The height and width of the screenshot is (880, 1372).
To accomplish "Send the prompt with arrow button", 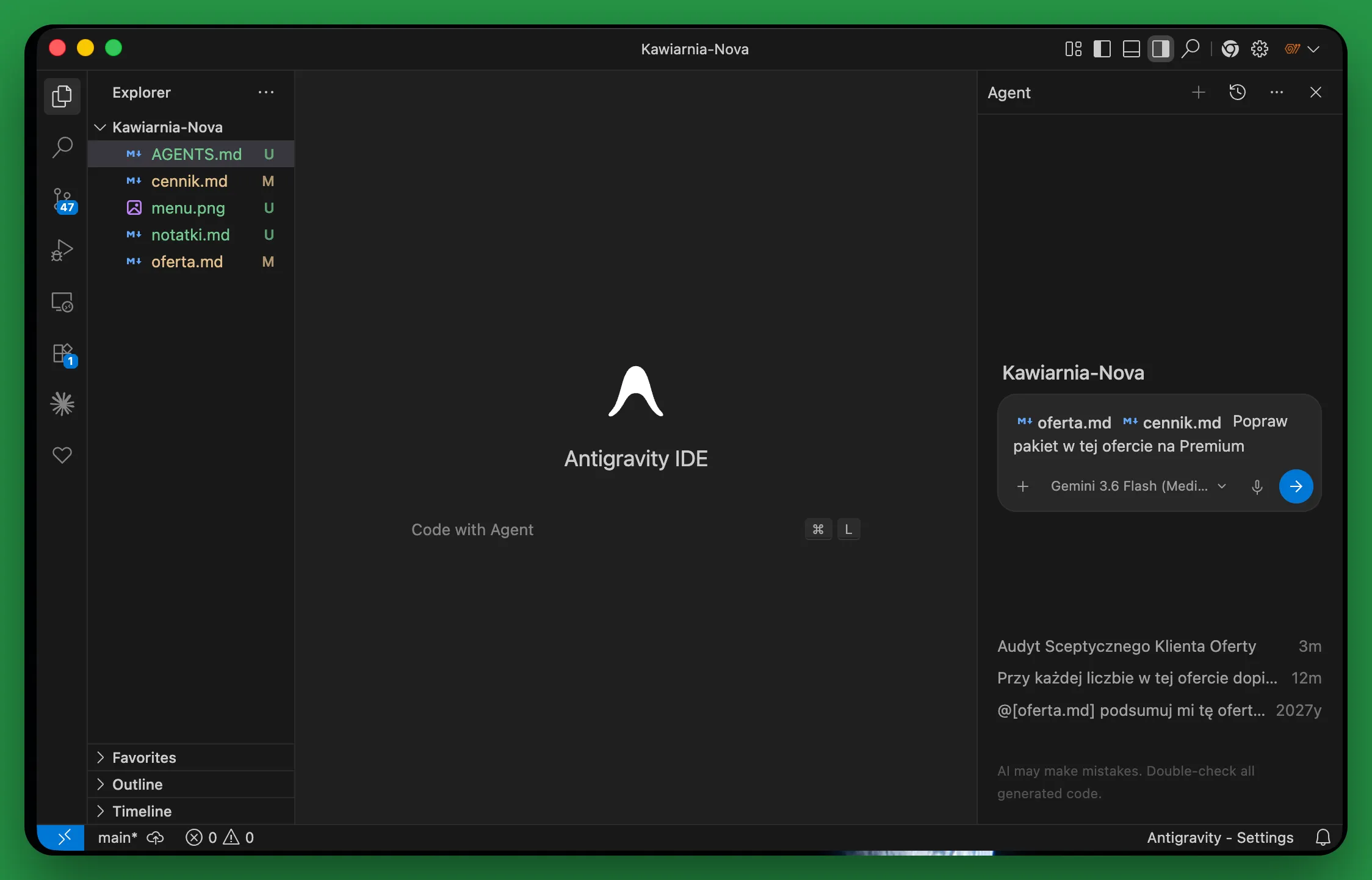I will click(x=1296, y=486).
